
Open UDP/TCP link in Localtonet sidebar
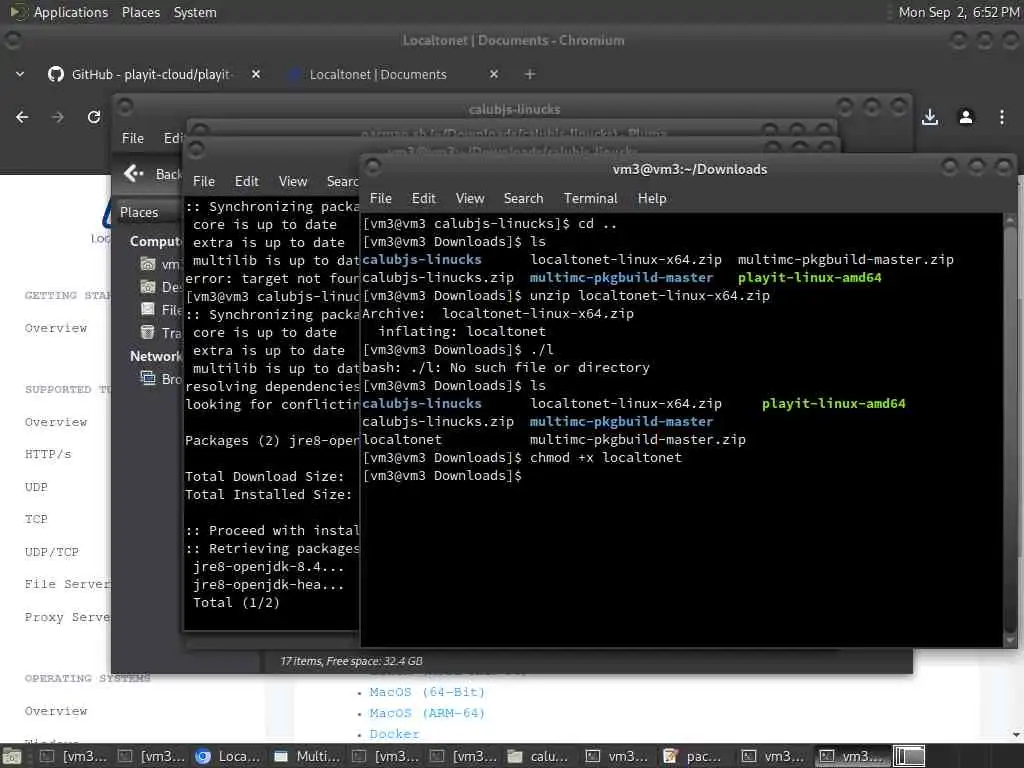coord(52,552)
